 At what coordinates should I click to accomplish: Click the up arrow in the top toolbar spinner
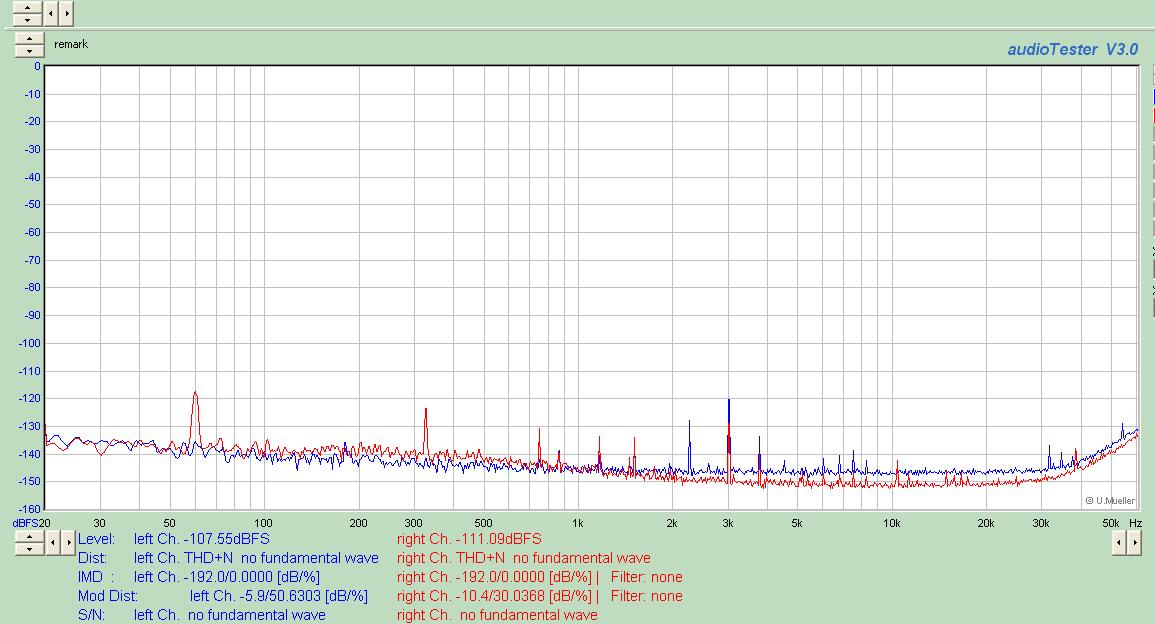27,7
